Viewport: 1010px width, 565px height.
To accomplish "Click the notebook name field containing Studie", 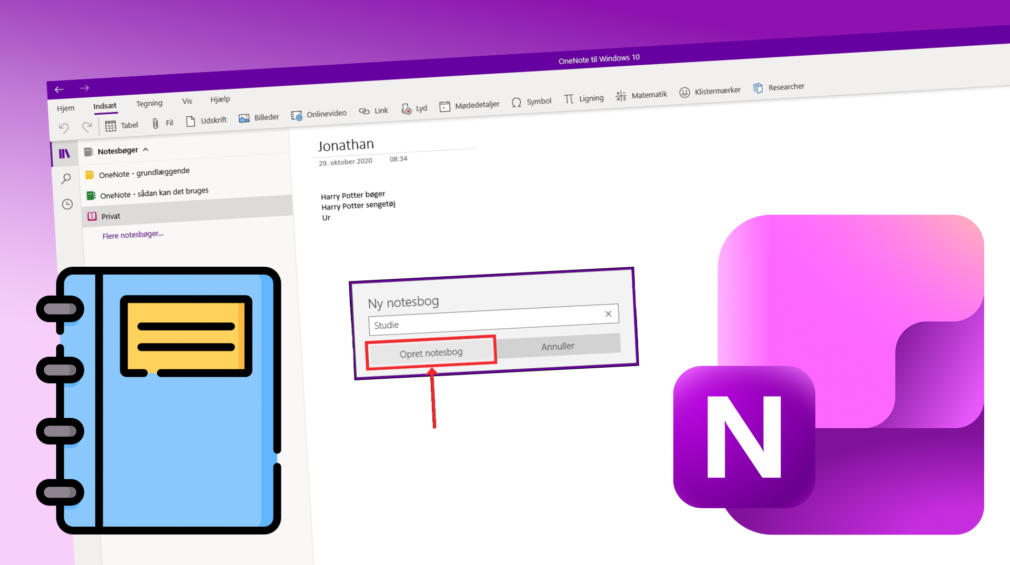I will click(483, 319).
